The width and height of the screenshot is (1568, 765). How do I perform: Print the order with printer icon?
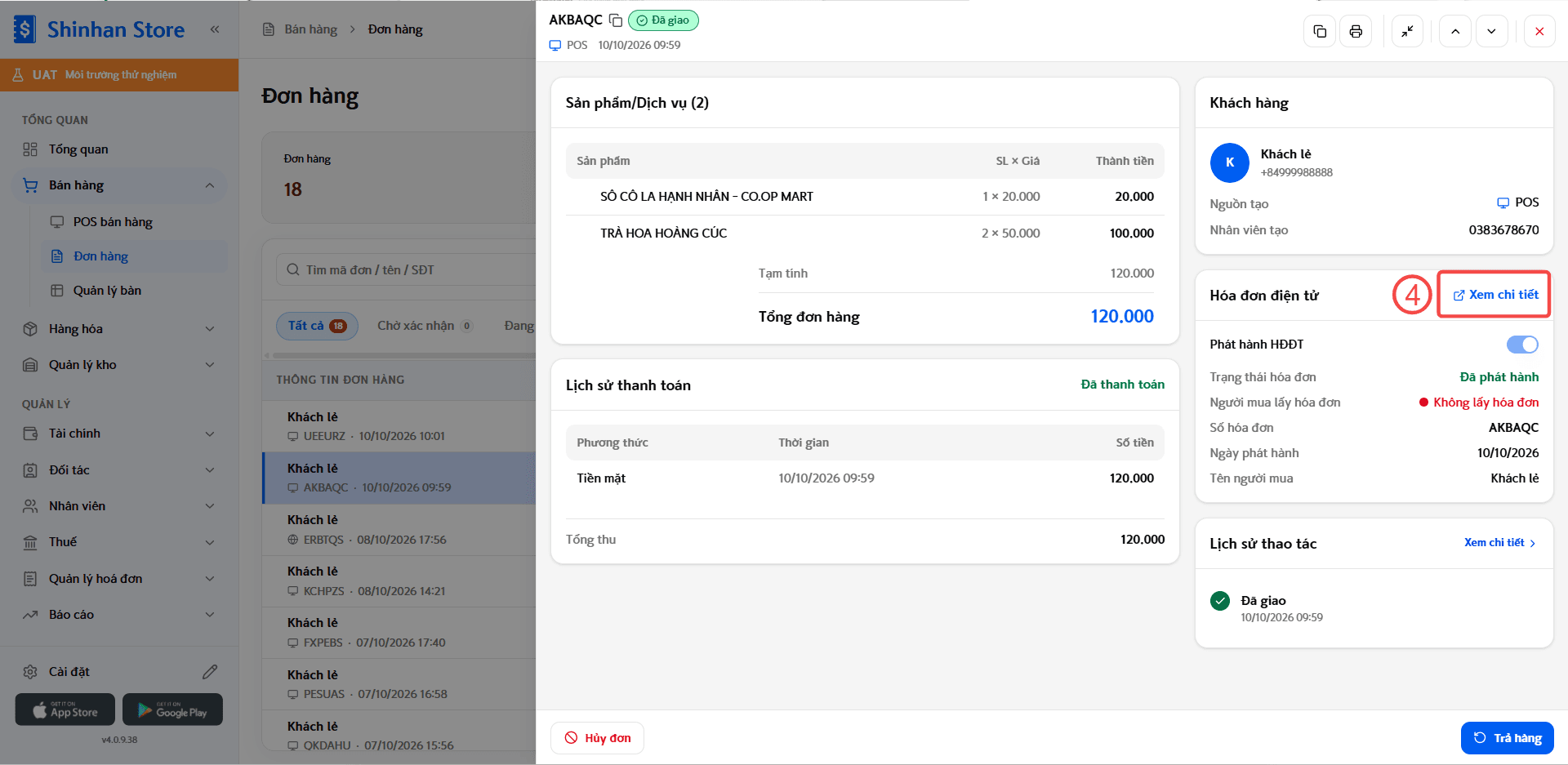(x=1356, y=32)
